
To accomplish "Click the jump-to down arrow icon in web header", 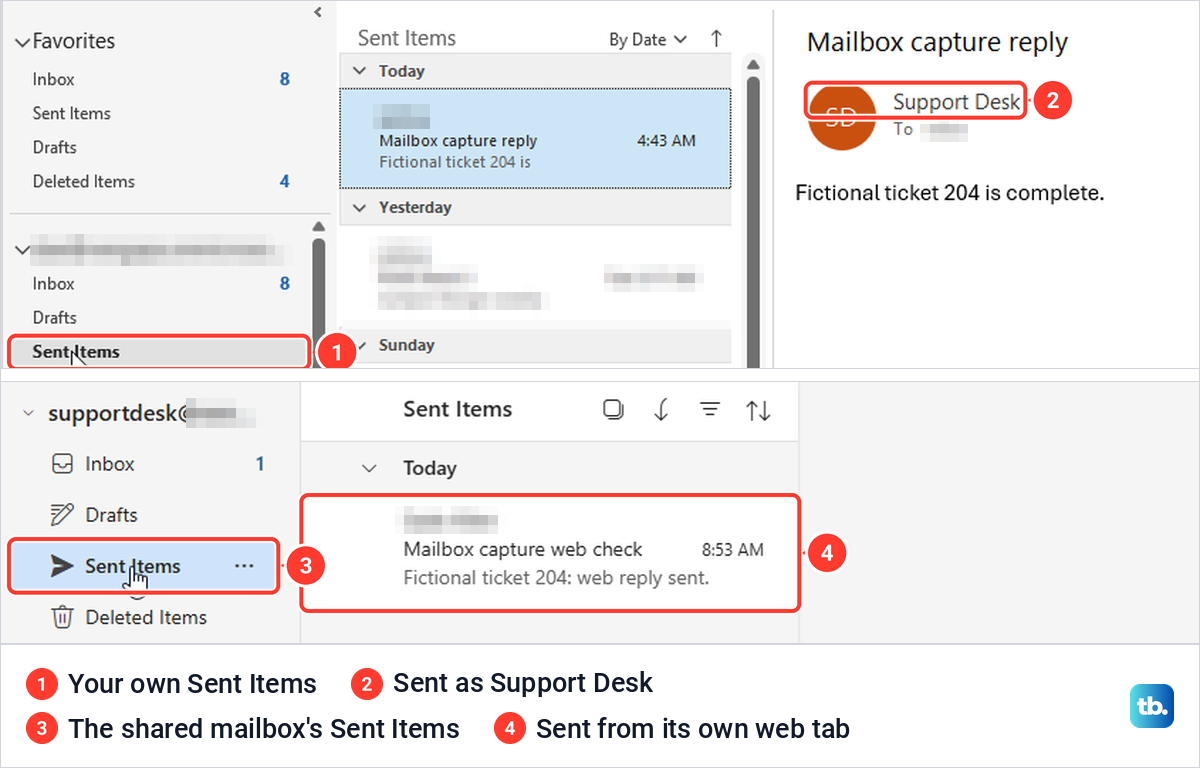I will (x=661, y=410).
